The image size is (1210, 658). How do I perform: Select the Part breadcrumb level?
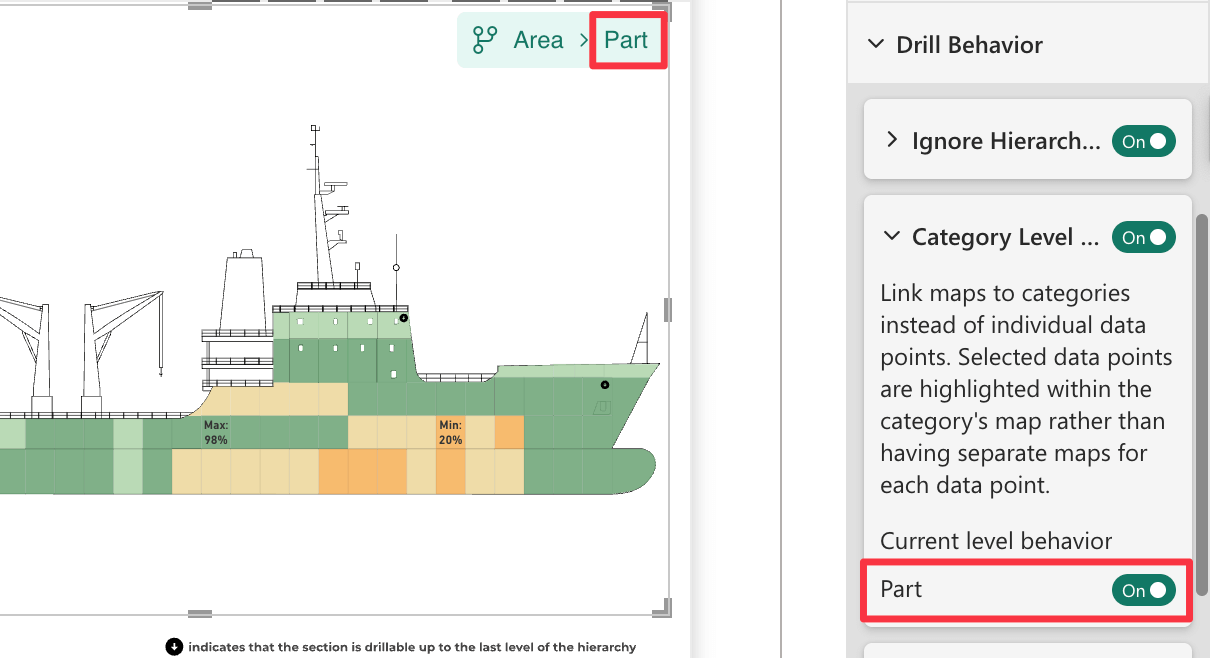tap(626, 40)
